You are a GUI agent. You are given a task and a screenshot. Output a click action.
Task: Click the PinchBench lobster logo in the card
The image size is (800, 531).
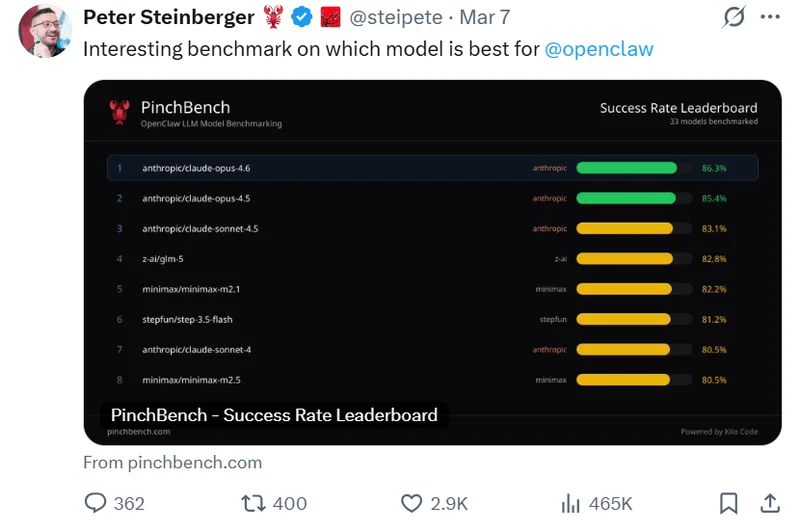(x=120, y=113)
